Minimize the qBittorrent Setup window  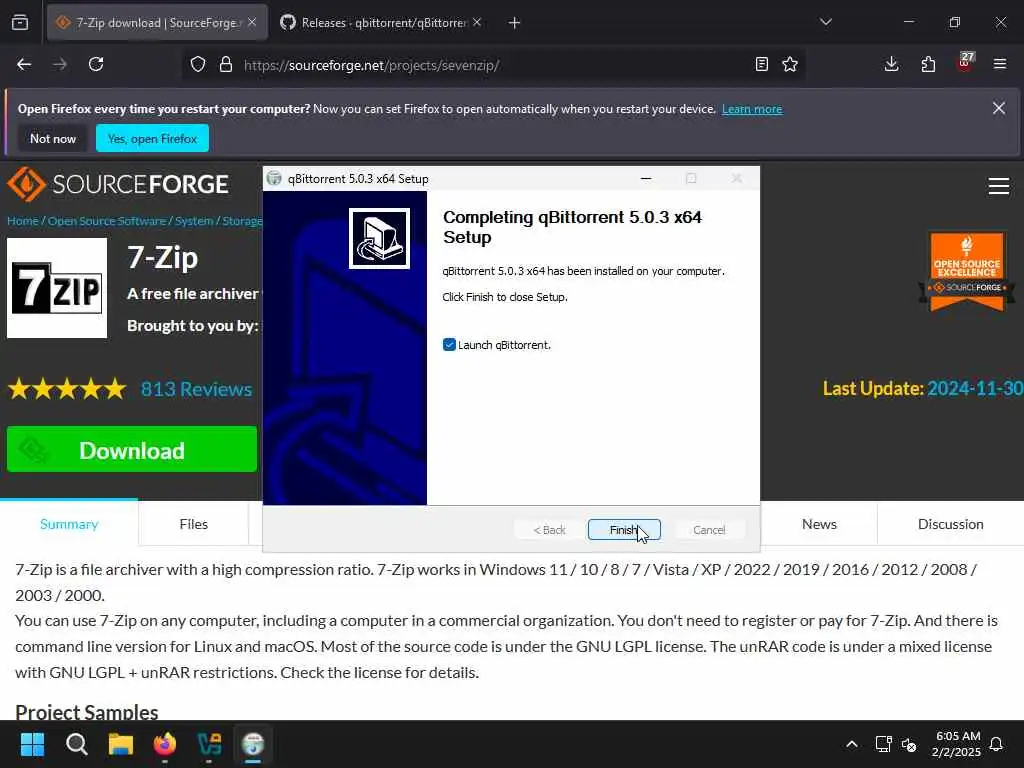[x=646, y=178]
